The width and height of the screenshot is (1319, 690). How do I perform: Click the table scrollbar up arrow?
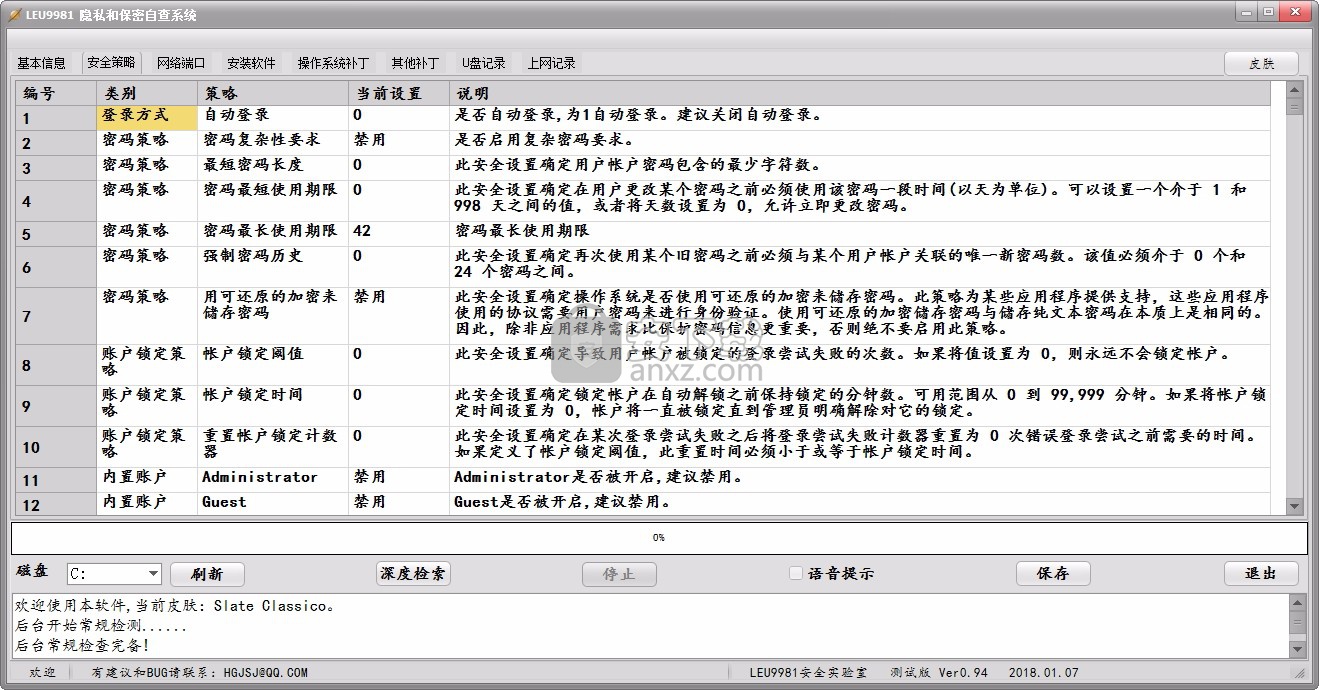coord(1294,89)
